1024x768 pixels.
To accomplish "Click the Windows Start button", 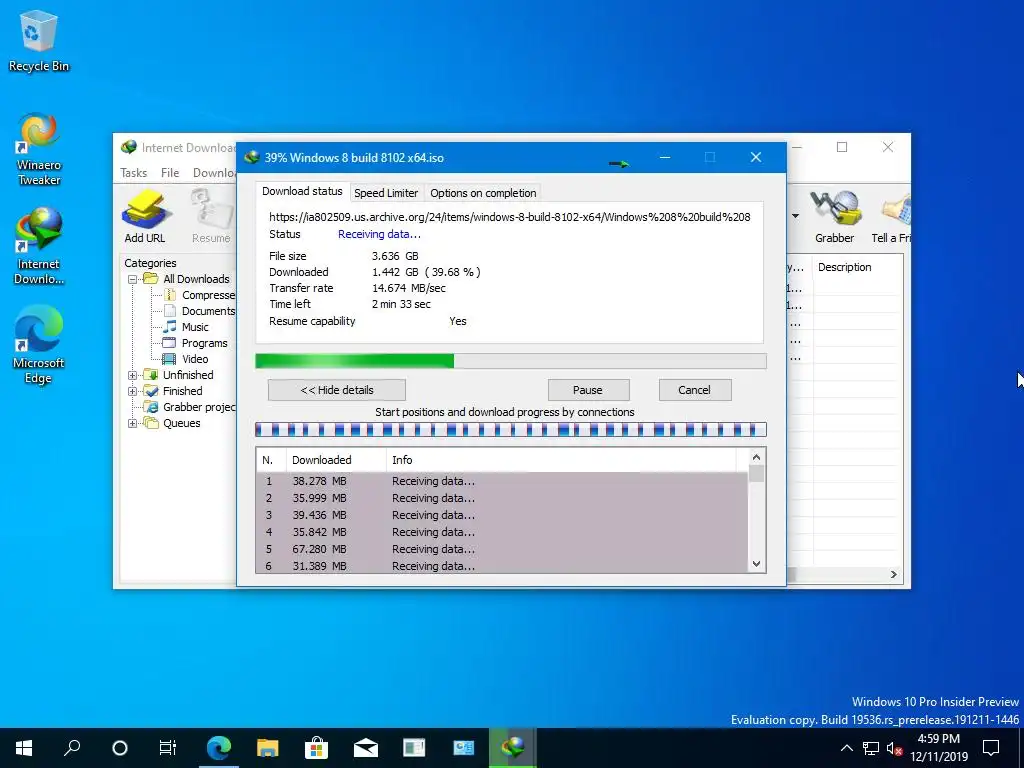I will click(x=24, y=747).
